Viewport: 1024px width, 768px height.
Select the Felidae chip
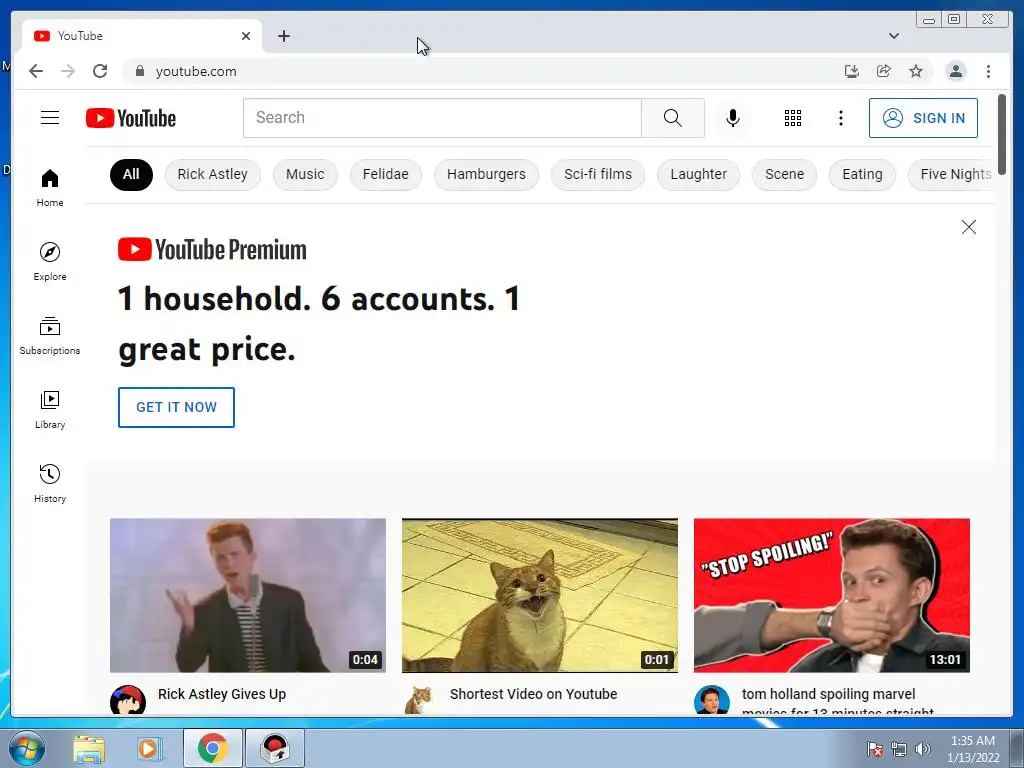[x=385, y=174]
